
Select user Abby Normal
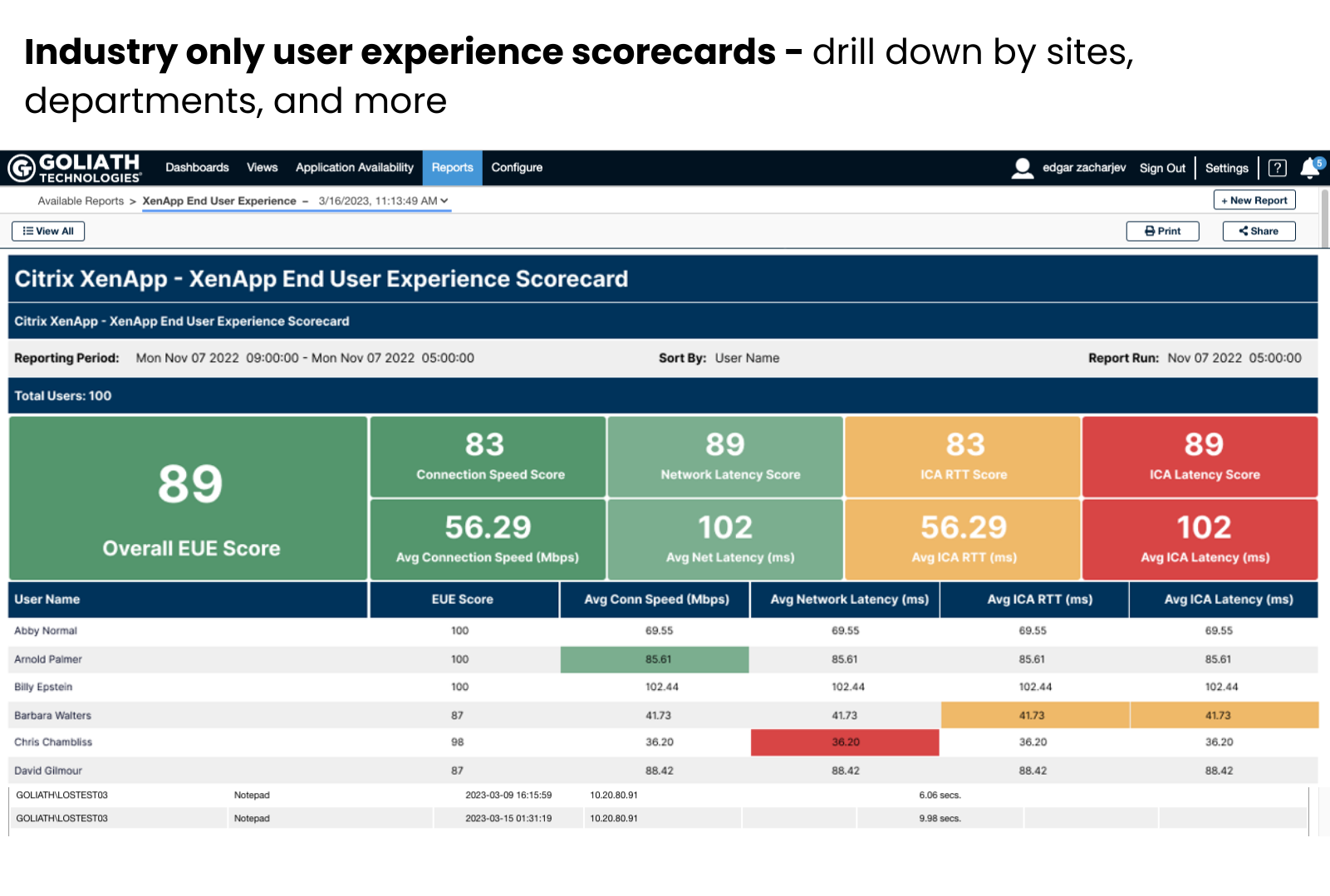tap(46, 631)
